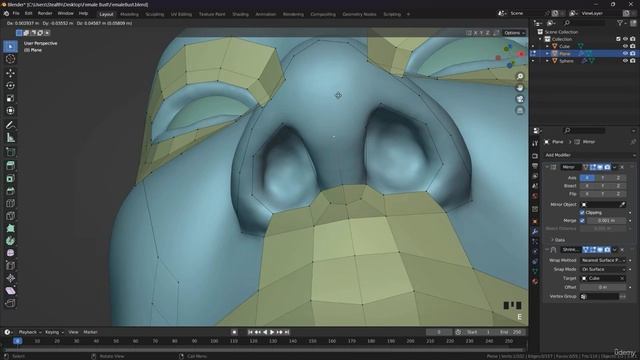Click the Shrinkwrap Offset value slider

603,287
